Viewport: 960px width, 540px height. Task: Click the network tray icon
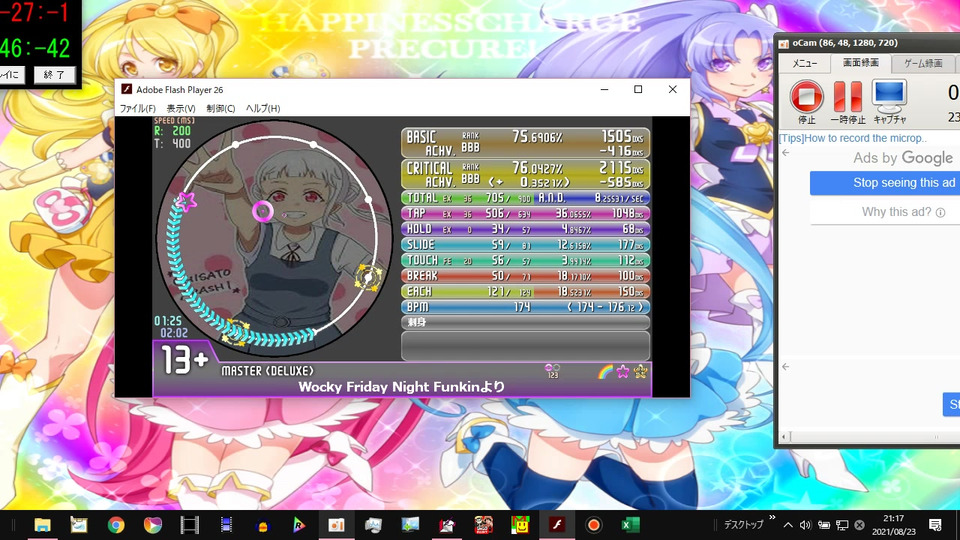pos(842,525)
